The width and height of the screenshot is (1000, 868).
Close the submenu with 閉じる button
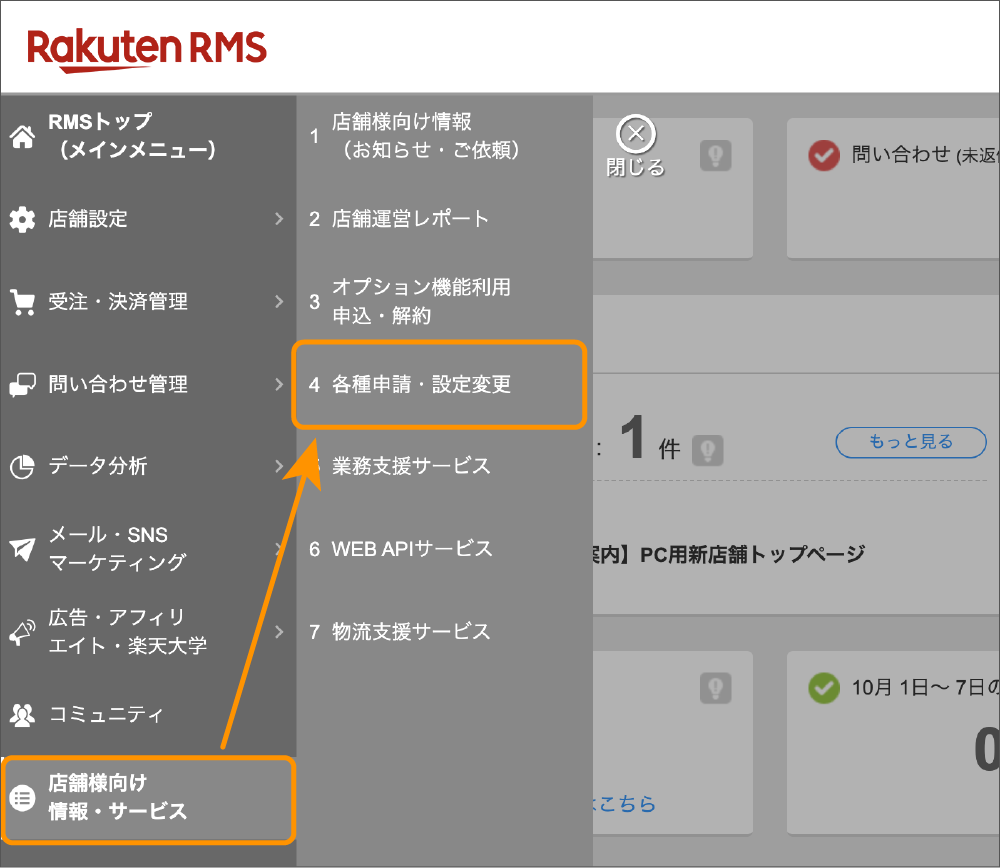point(635,146)
